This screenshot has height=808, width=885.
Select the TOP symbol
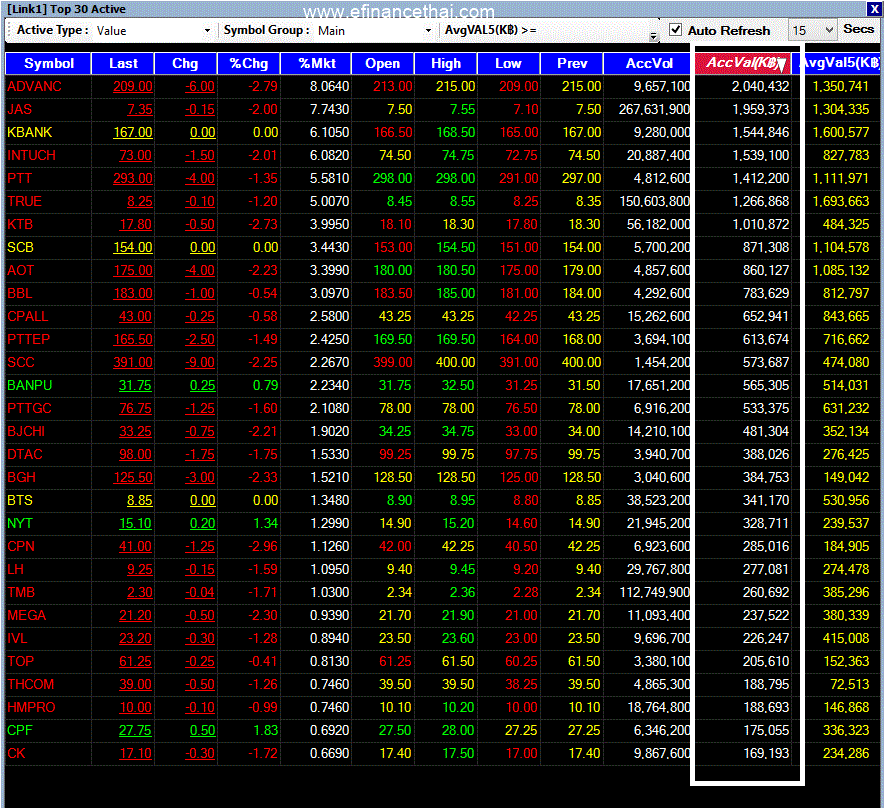(x=20, y=661)
